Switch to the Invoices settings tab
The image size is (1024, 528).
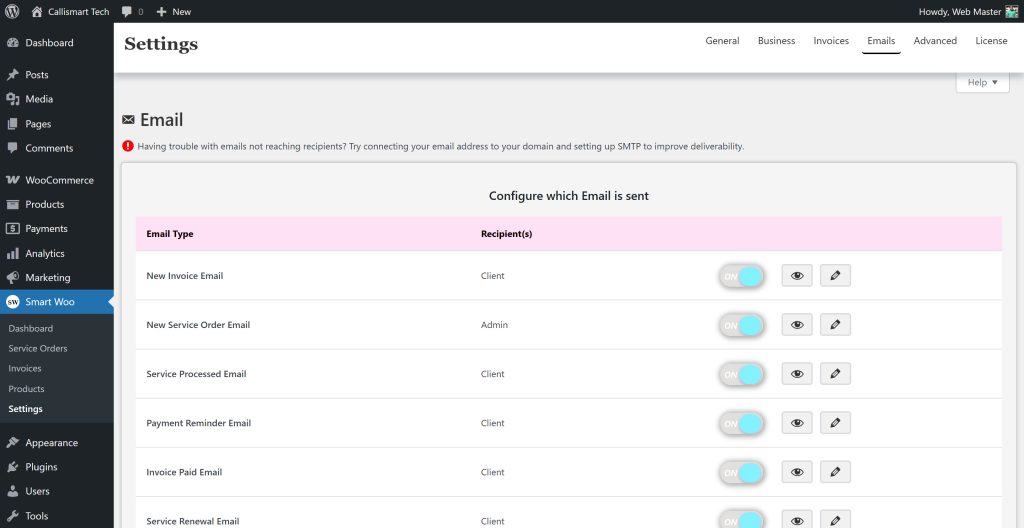coord(831,41)
